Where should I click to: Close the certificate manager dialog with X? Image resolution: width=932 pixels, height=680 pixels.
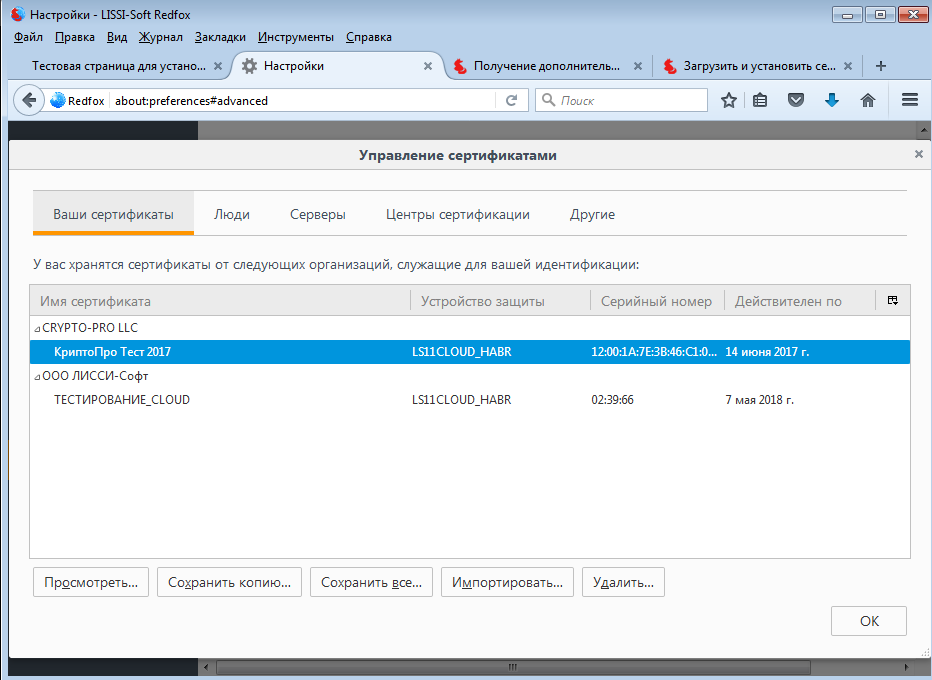(x=918, y=155)
